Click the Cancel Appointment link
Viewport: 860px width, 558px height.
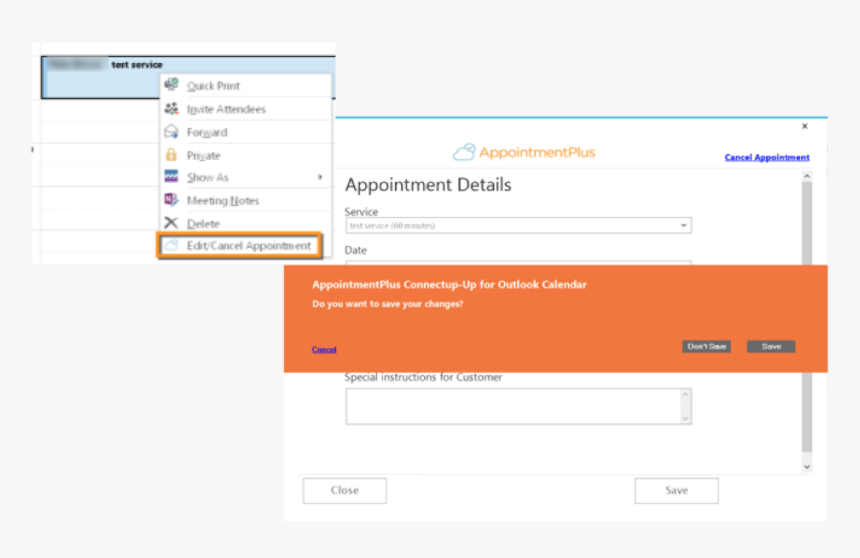[767, 157]
